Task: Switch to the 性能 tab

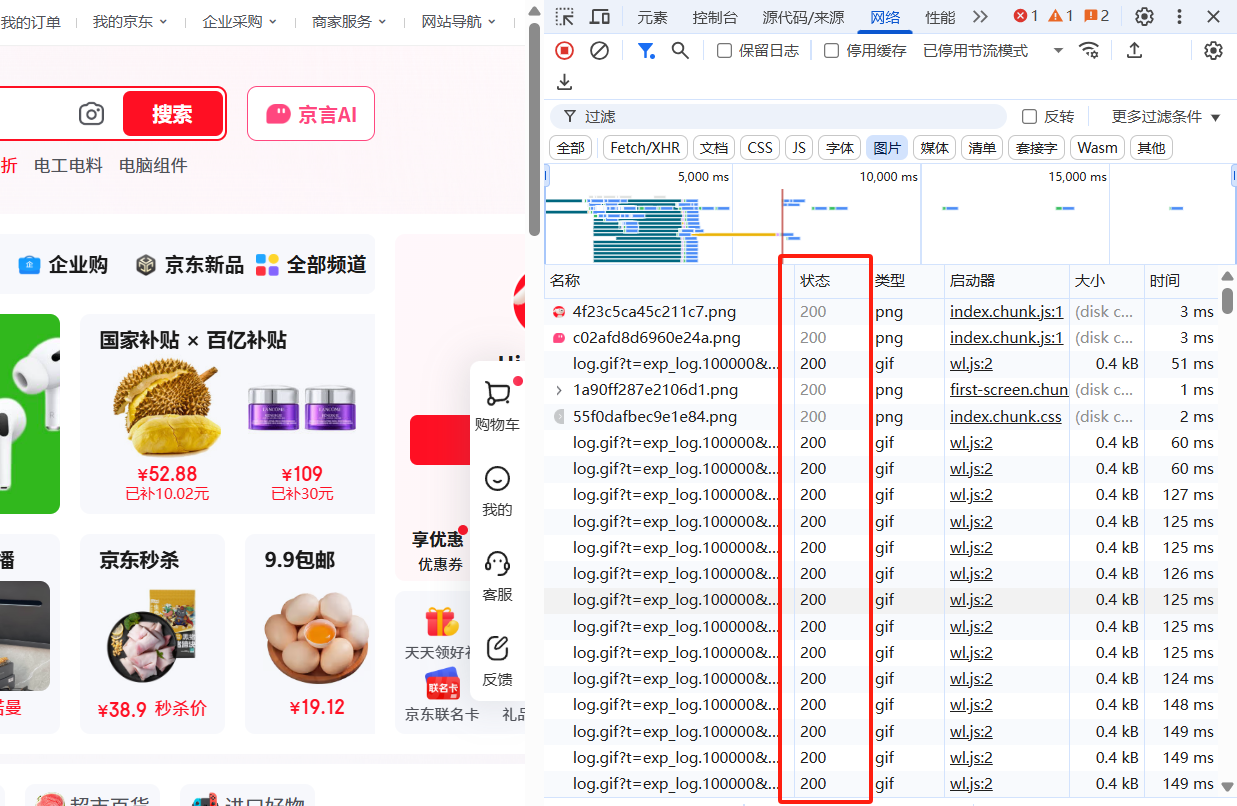Action: click(x=940, y=16)
